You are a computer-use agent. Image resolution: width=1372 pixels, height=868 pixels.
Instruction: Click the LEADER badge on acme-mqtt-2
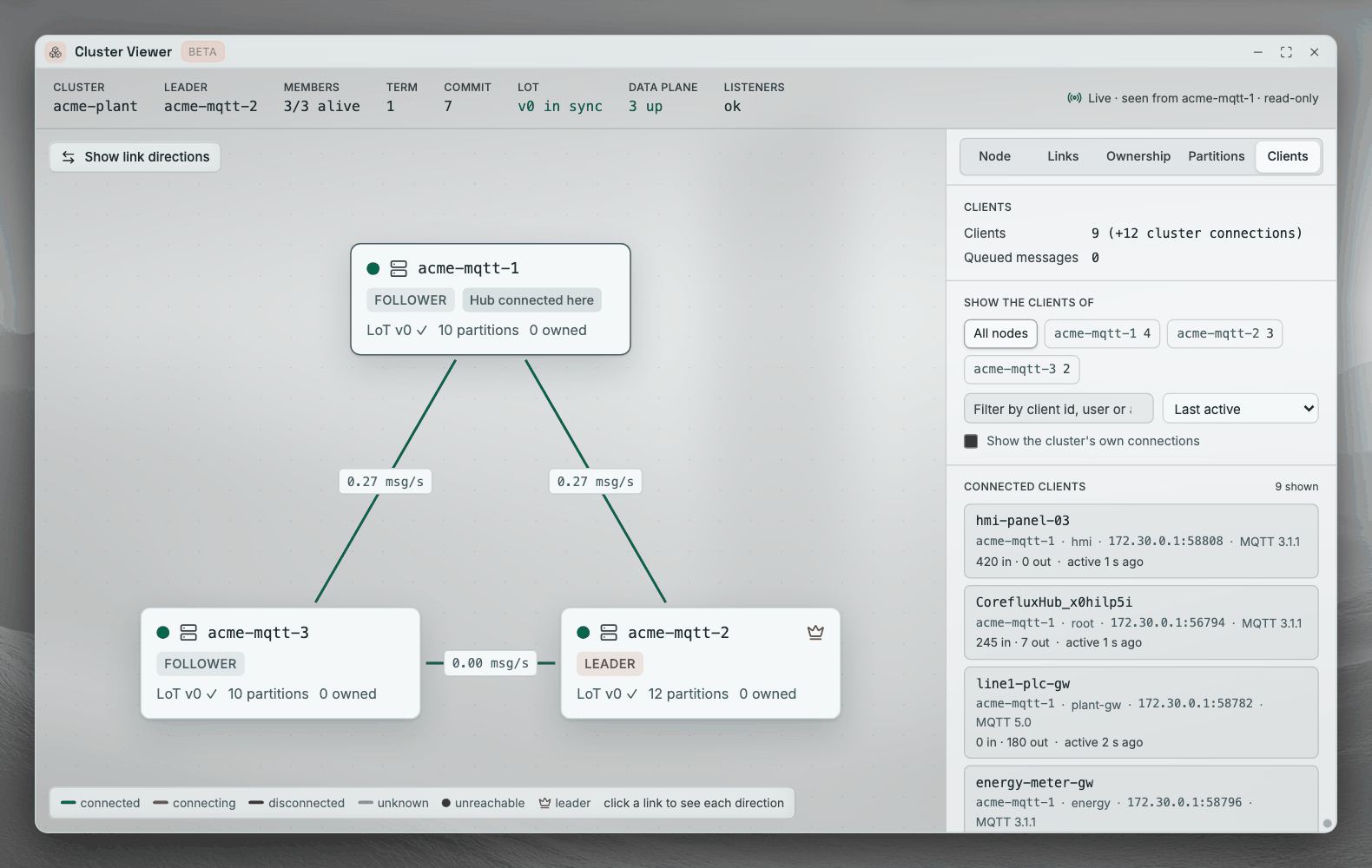click(610, 664)
